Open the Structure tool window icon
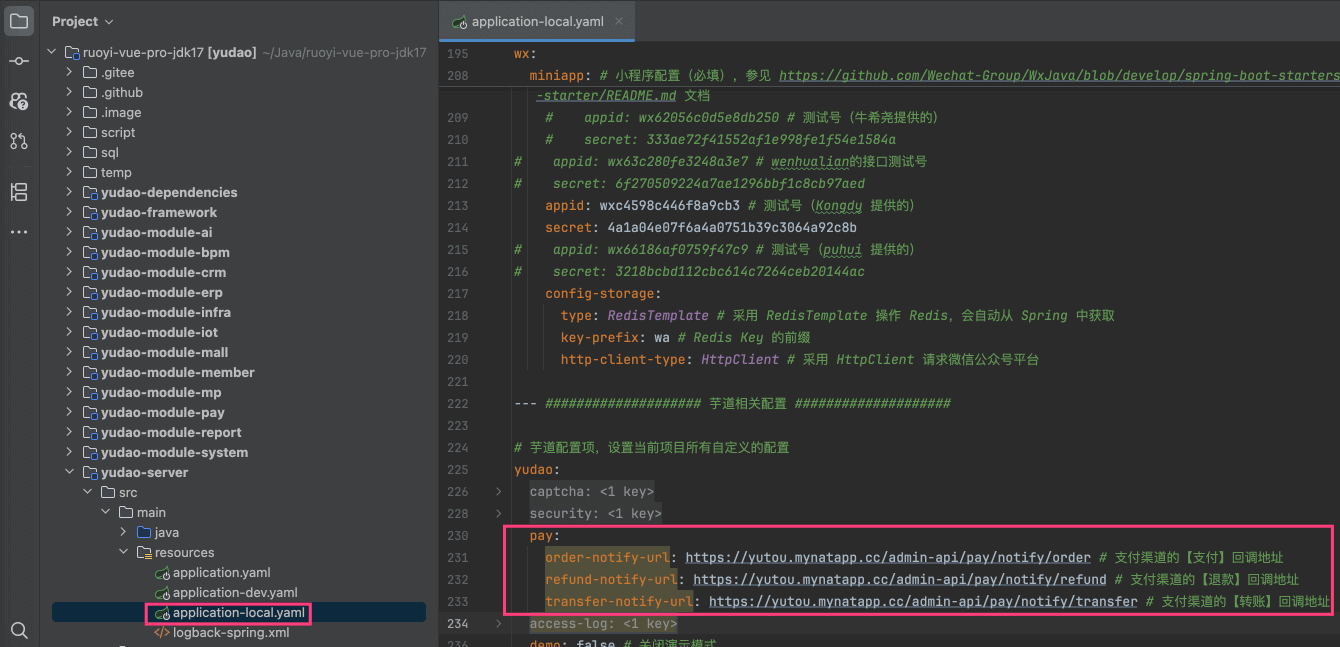This screenshot has height=647, width=1340. click(19, 191)
